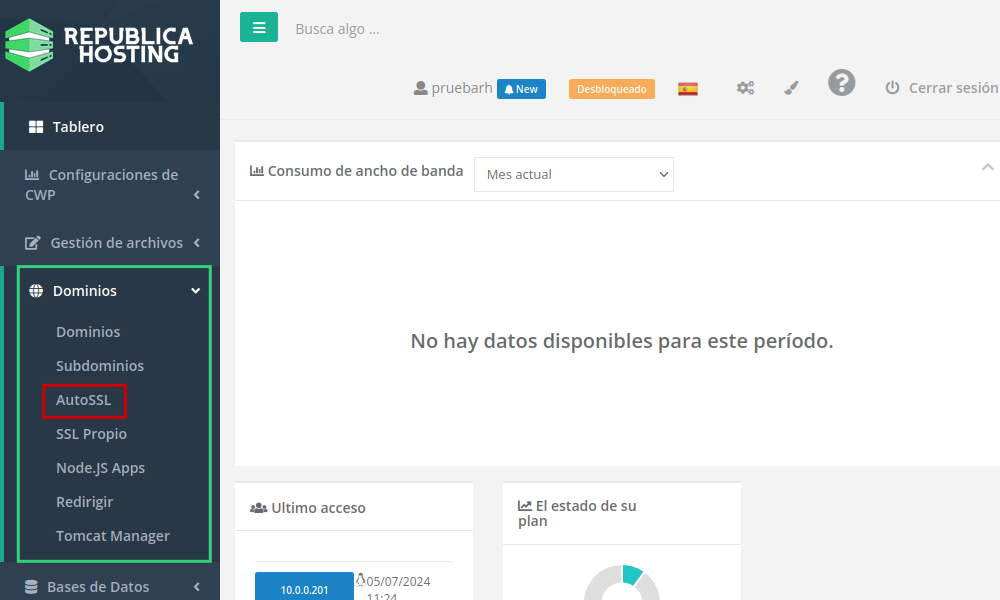Image resolution: width=1000 pixels, height=600 pixels.
Task: Click the New notifications bell badge
Action: click(x=521, y=89)
